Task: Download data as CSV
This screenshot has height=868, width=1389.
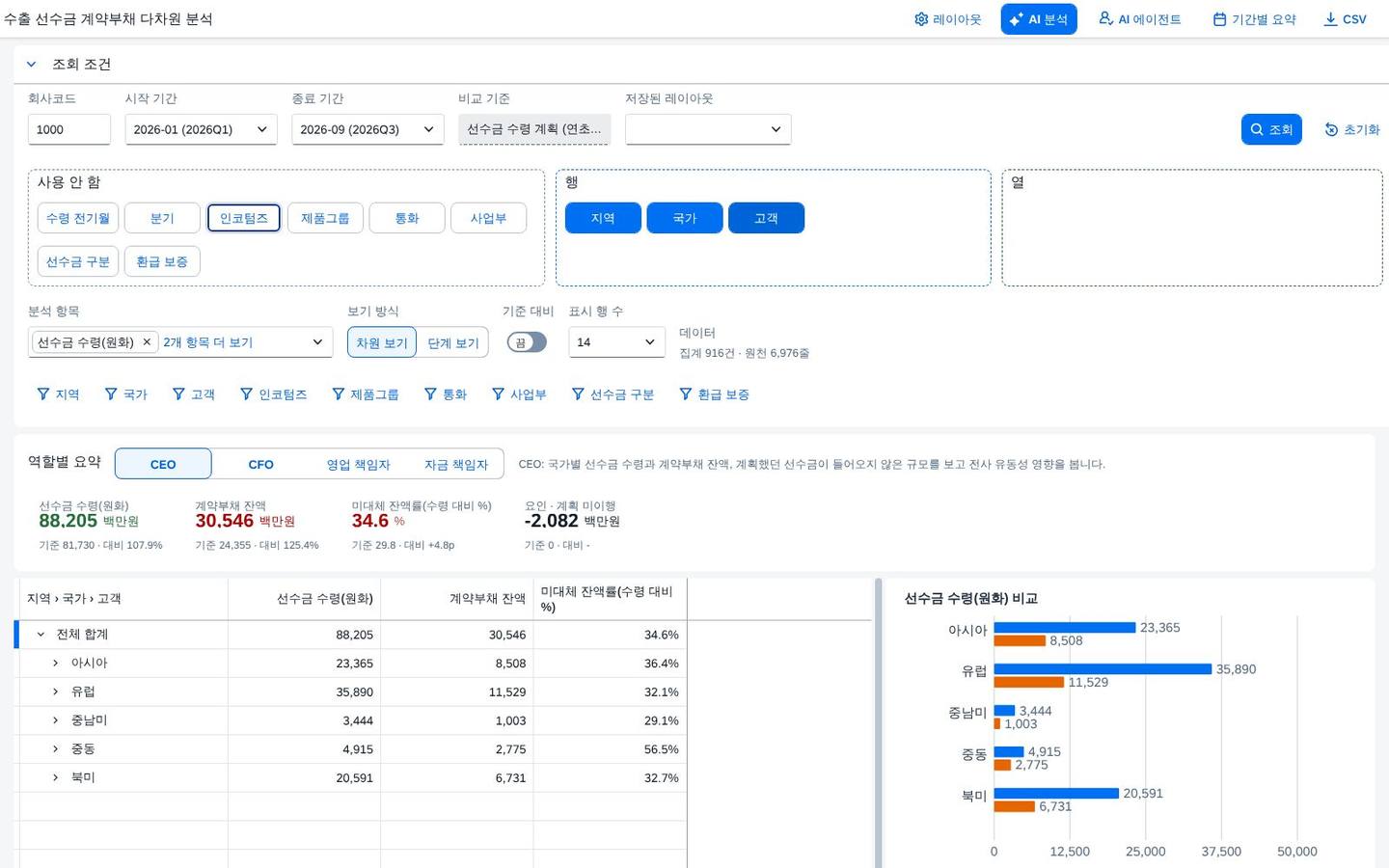Action: (1345, 19)
